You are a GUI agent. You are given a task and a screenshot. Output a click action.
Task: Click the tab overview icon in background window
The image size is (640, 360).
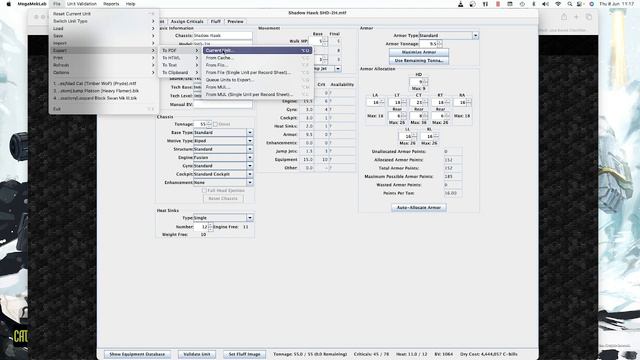point(589,17)
